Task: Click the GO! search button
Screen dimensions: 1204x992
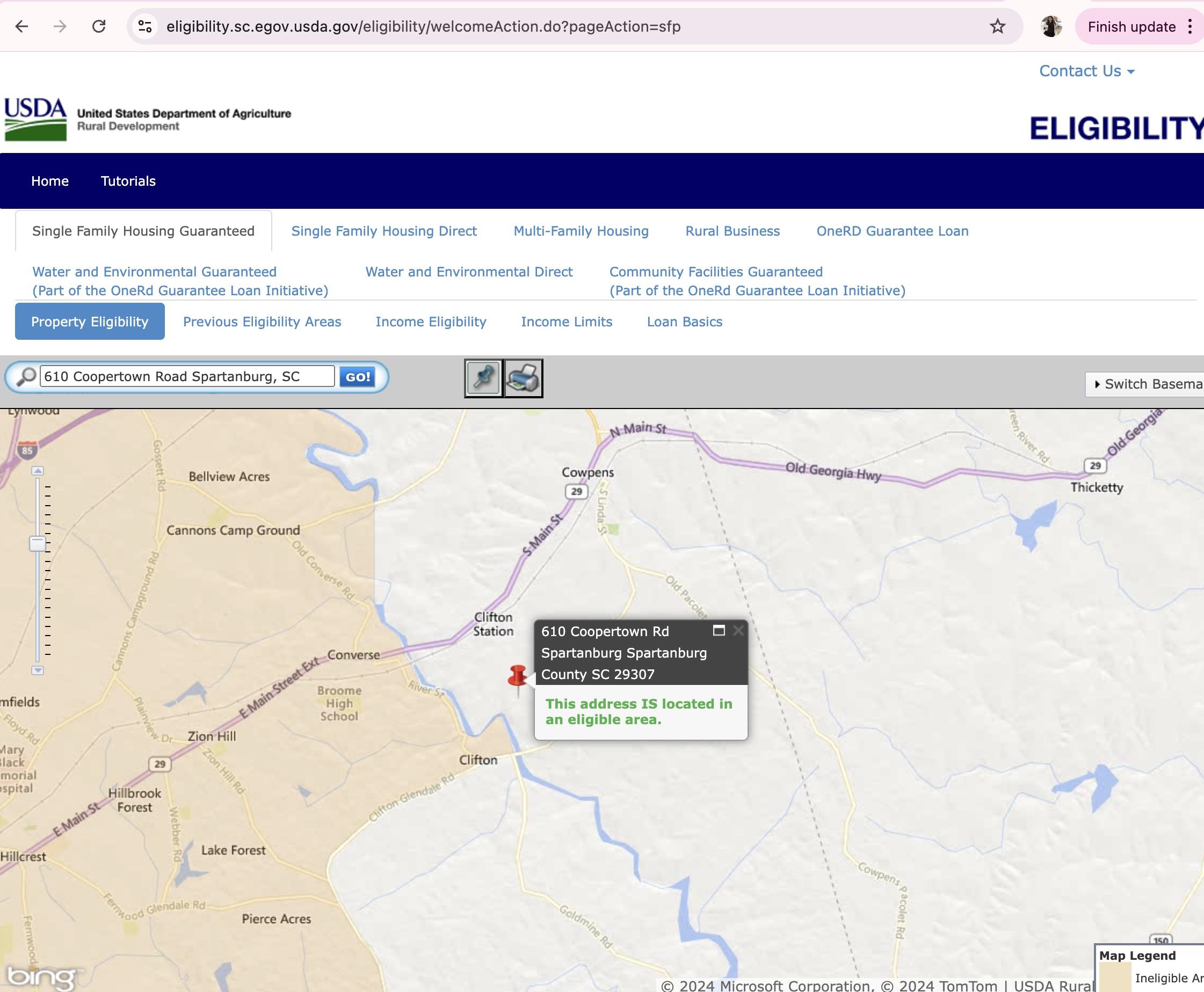Action: [357, 377]
